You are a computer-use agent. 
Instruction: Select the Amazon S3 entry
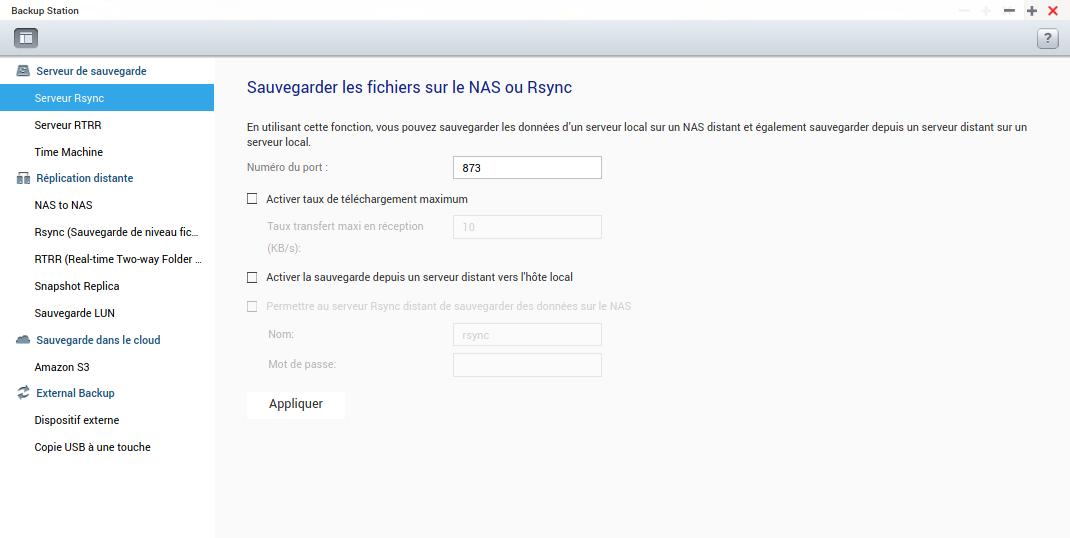click(x=62, y=367)
